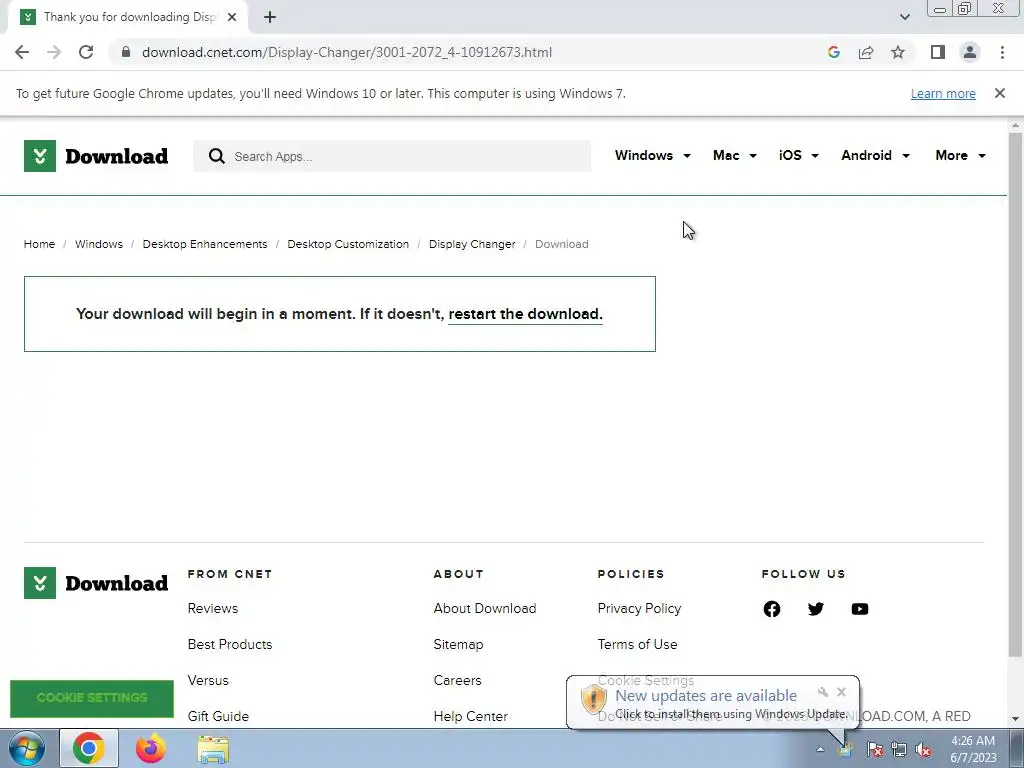Bookmark this page with the star icon

(x=898, y=52)
